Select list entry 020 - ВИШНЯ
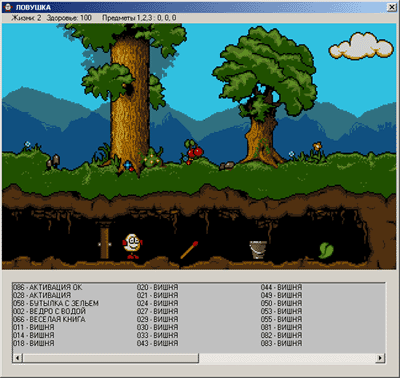400x378 pixels. tap(157, 287)
